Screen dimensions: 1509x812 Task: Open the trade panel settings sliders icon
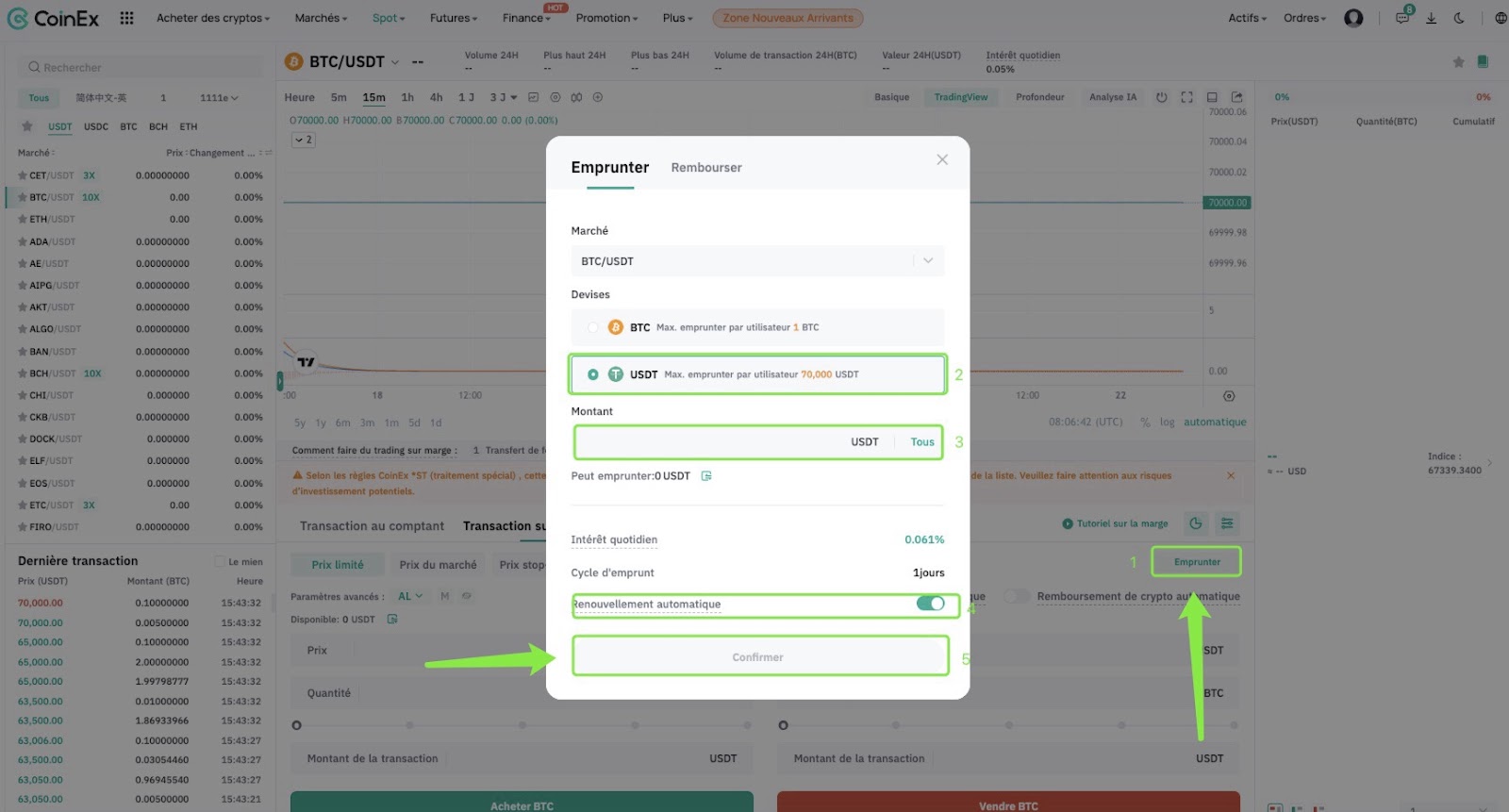tap(1227, 523)
